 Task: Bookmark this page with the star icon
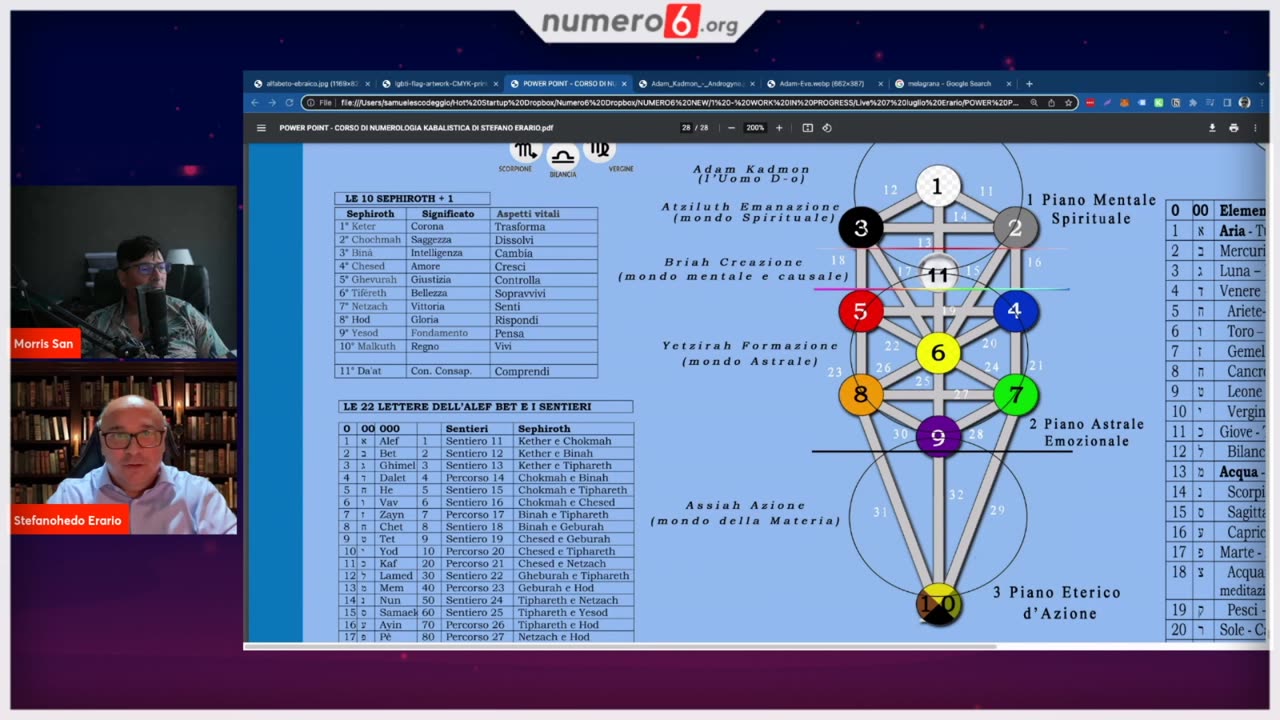(x=1068, y=102)
